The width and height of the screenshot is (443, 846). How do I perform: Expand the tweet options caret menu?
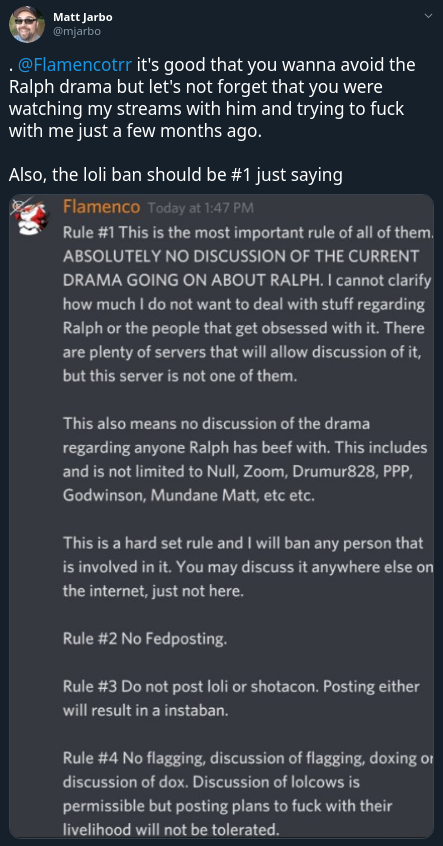click(428, 16)
